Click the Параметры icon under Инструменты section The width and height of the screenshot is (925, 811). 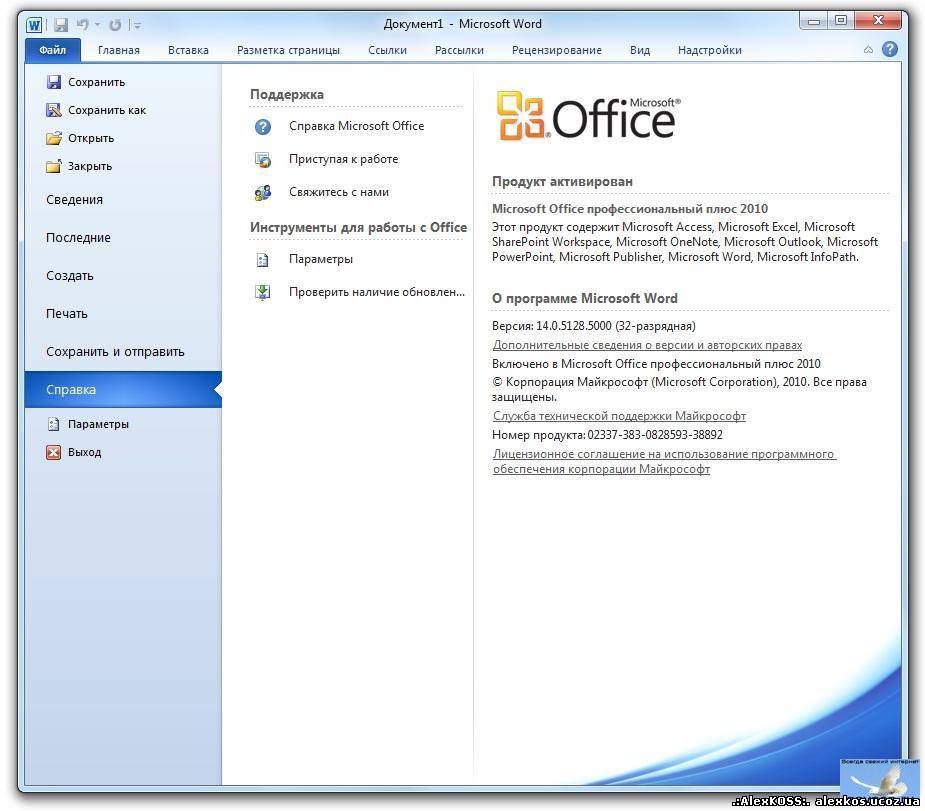263,260
